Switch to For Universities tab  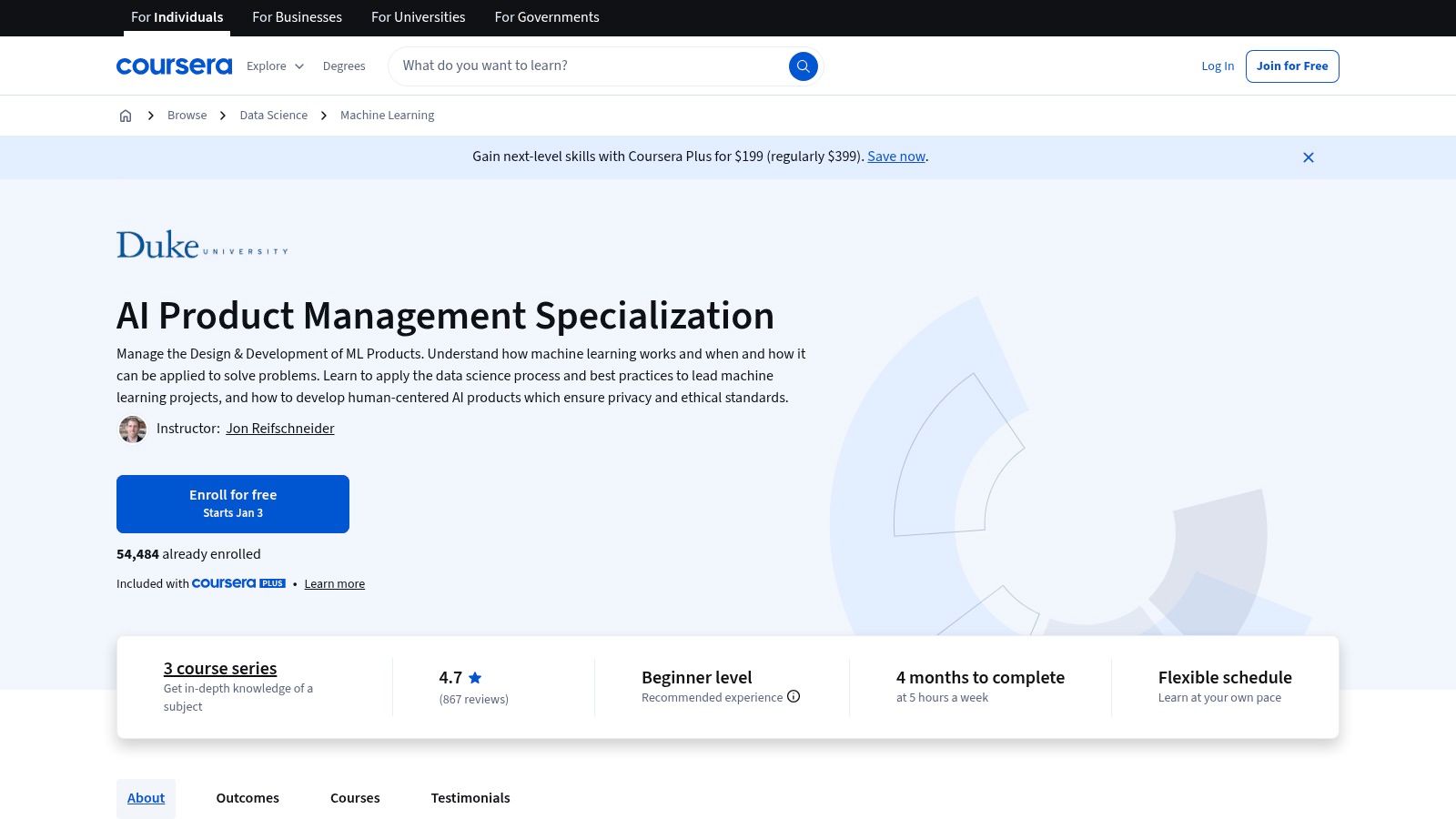tap(418, 17)
